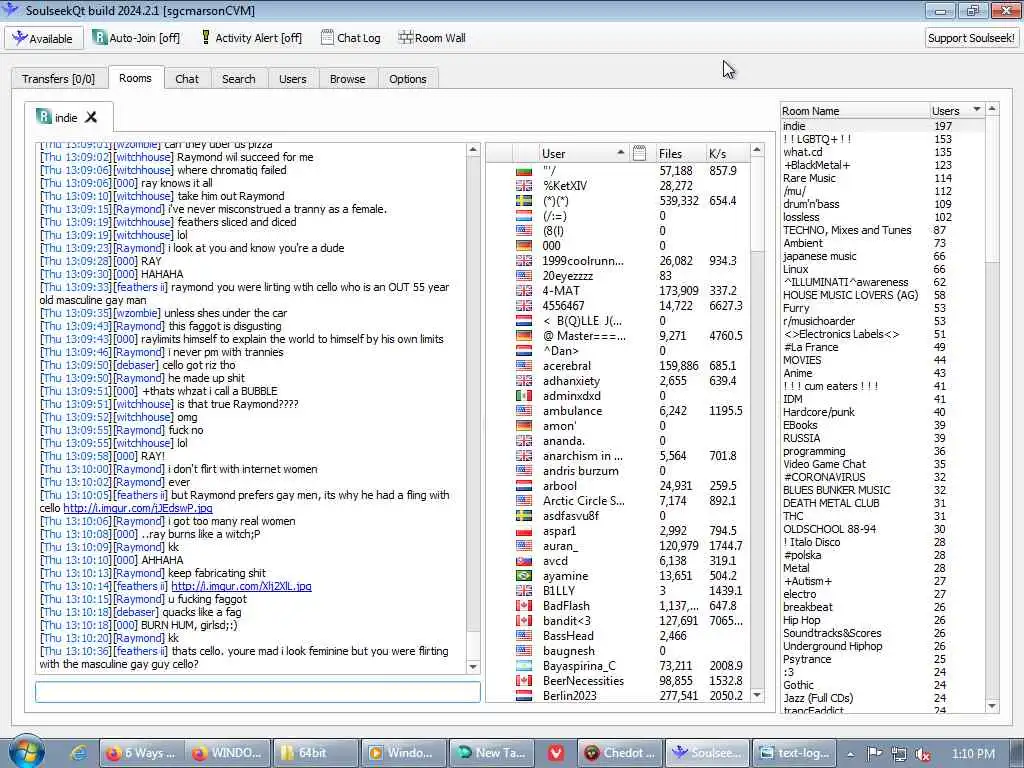1024x768 pixels.
Task: Click the network tray icon
Action: pyautogui.click(x=898, y=754)
